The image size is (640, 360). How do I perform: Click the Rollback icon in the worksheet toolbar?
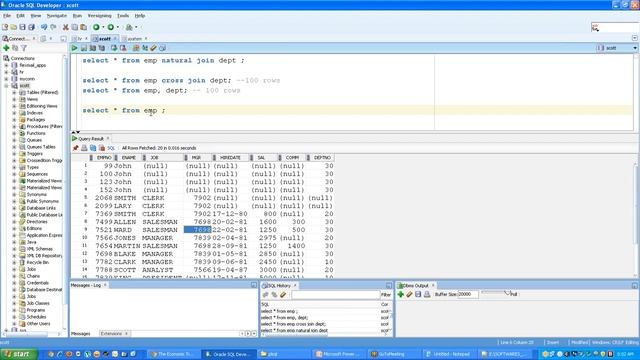point(123,48)
